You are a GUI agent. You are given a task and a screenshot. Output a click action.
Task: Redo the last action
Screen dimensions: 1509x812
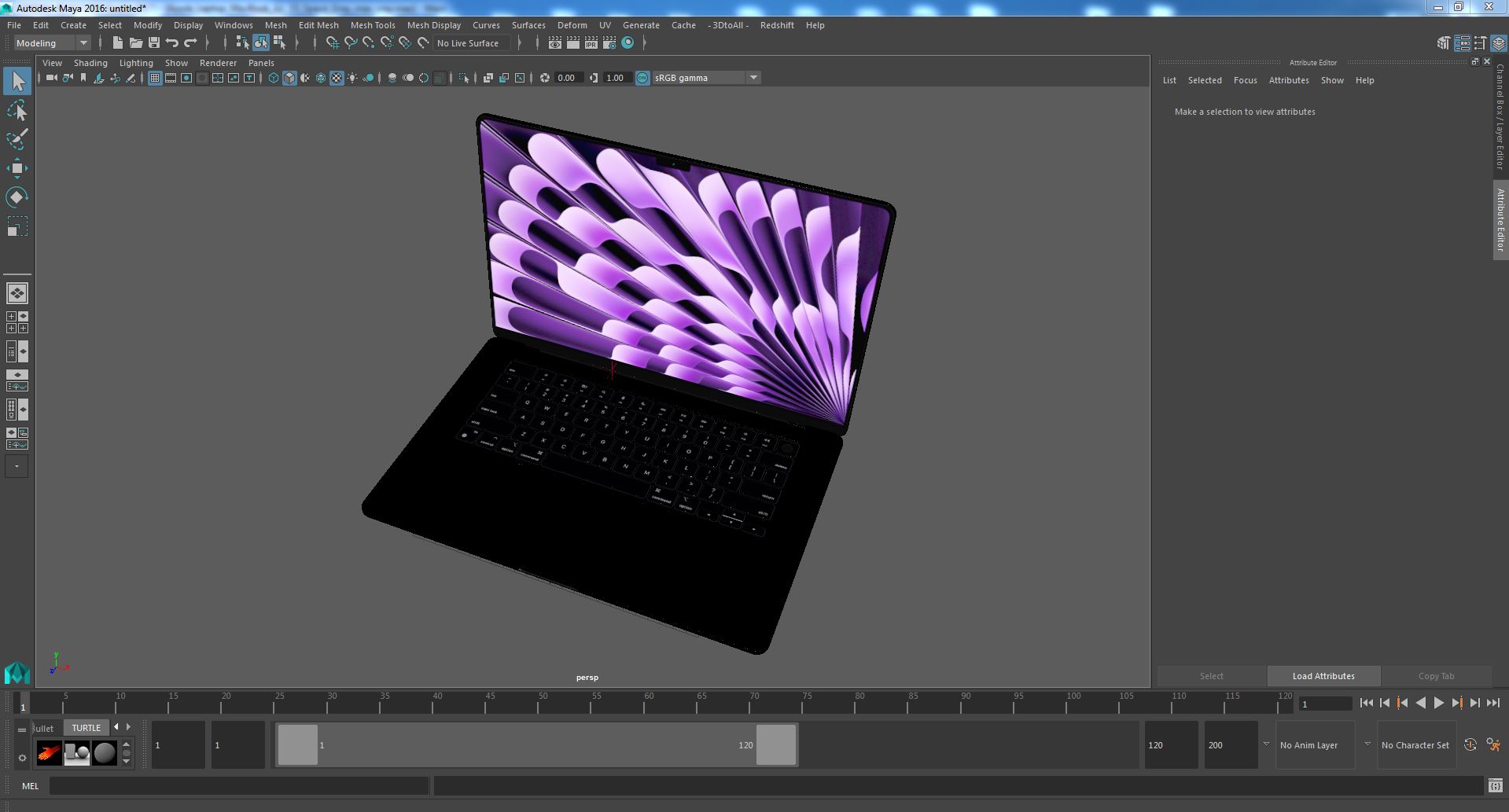click(190, 43)
